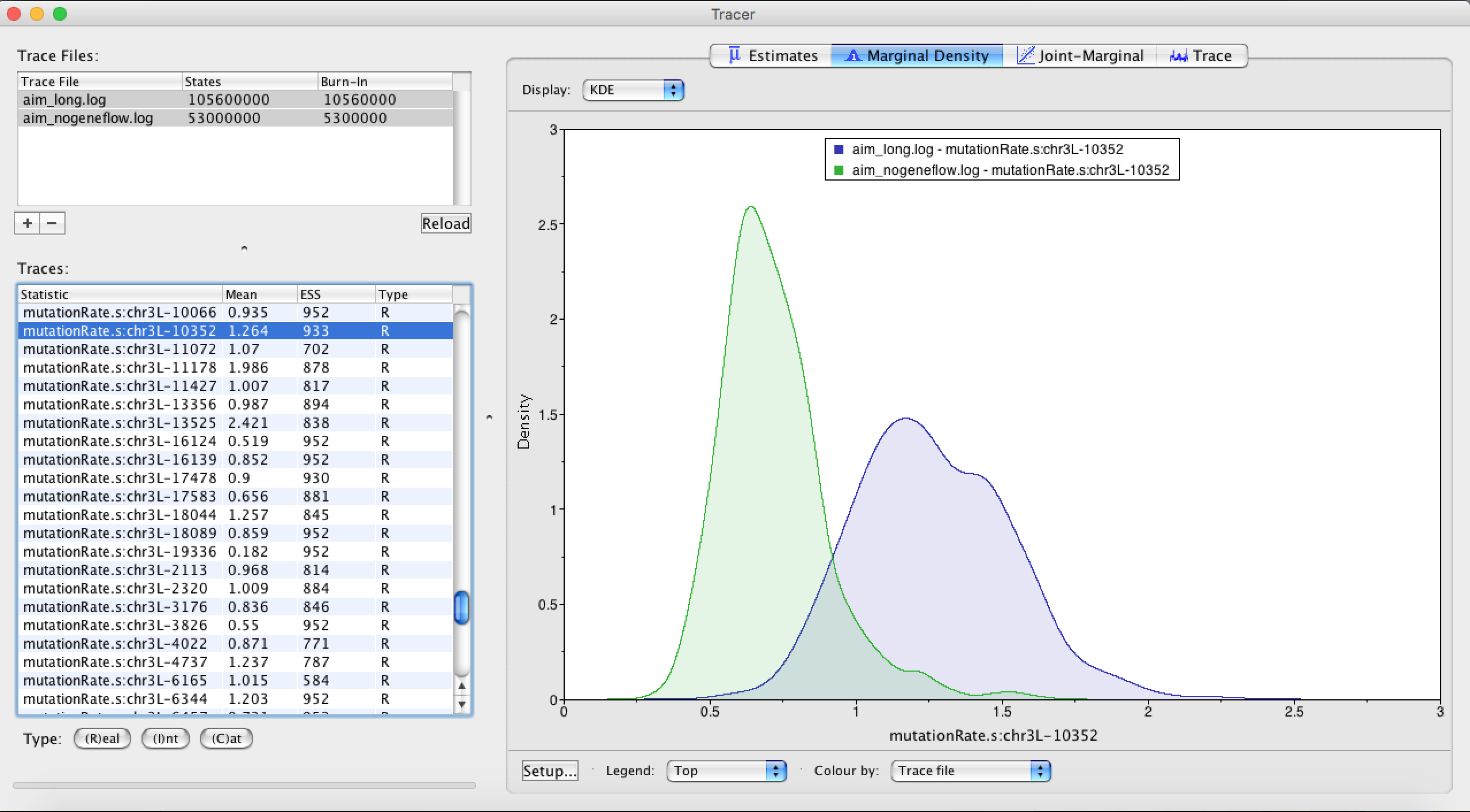Click the blue aim_long.log legend square
This screenshot has height=812, width=1470.
839,150
